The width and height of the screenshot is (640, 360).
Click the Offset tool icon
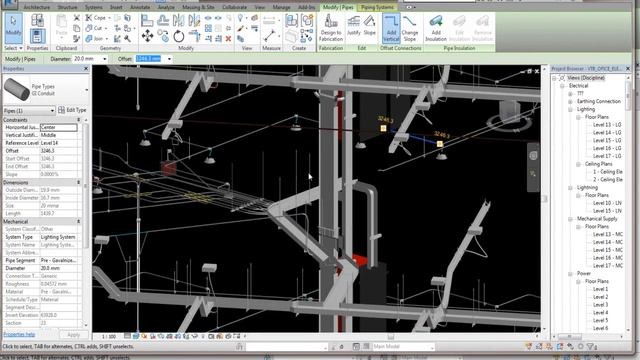[163, 20]
